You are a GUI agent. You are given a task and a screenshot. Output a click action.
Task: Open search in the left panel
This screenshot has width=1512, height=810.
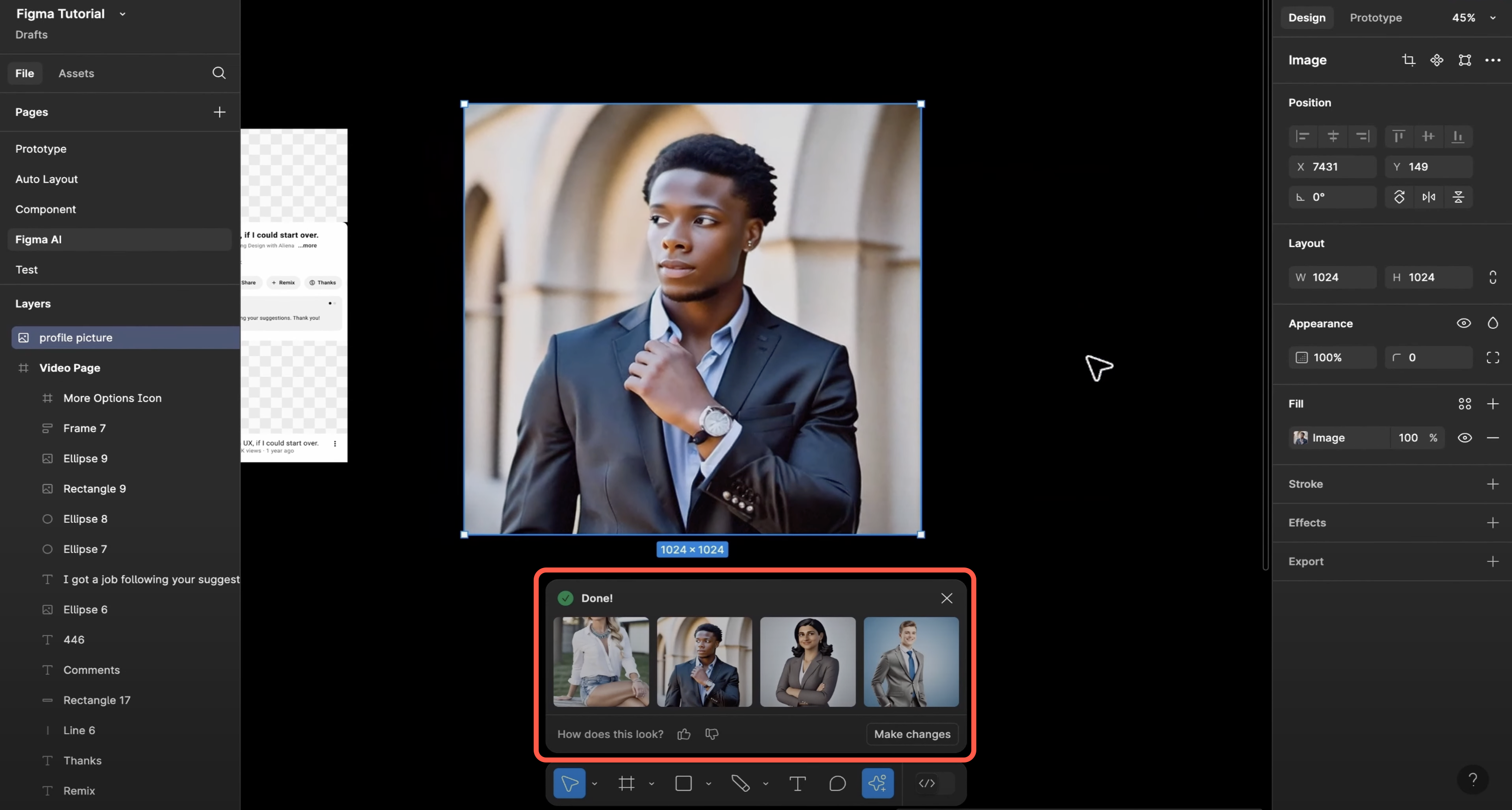tap(219, 73)
